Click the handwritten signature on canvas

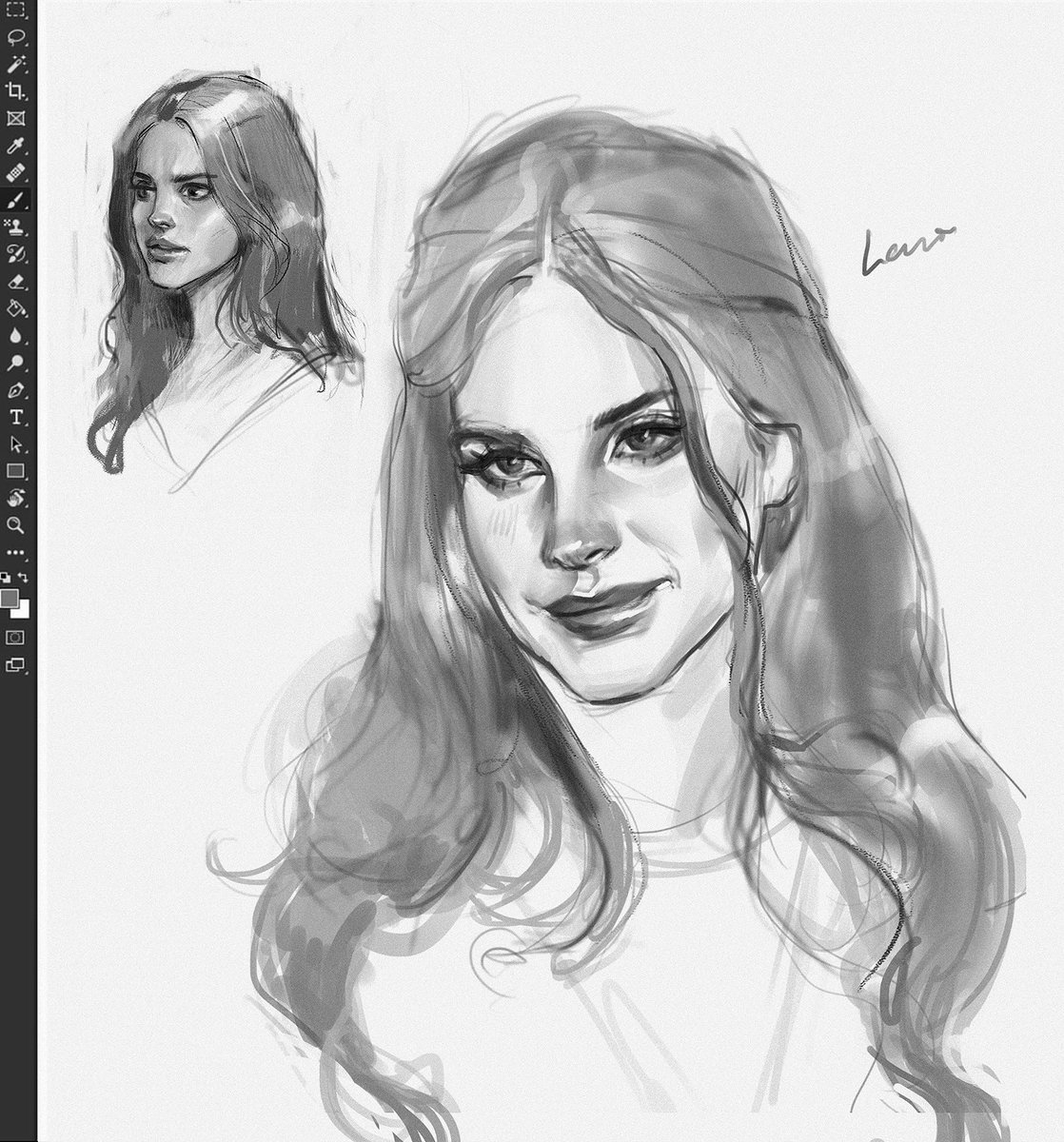pyautogui.click(x=907, y=252)
